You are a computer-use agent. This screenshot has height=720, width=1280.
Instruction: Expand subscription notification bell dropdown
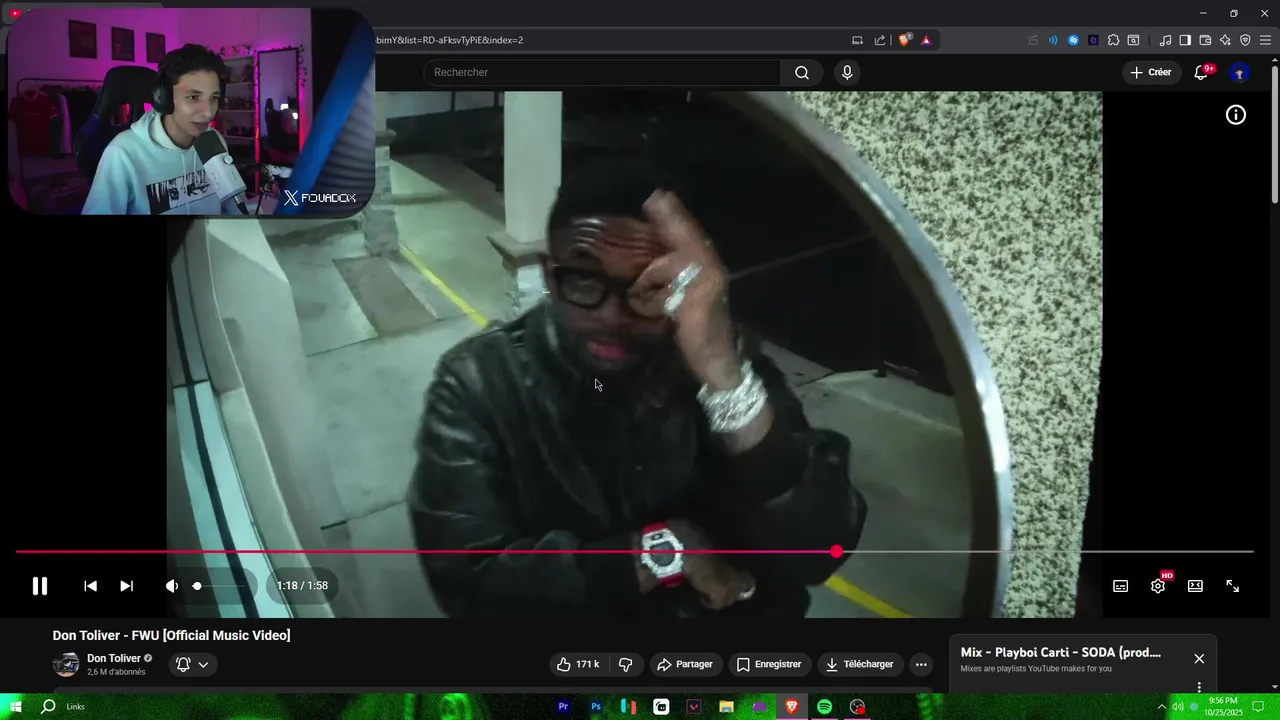pos(192,664)
